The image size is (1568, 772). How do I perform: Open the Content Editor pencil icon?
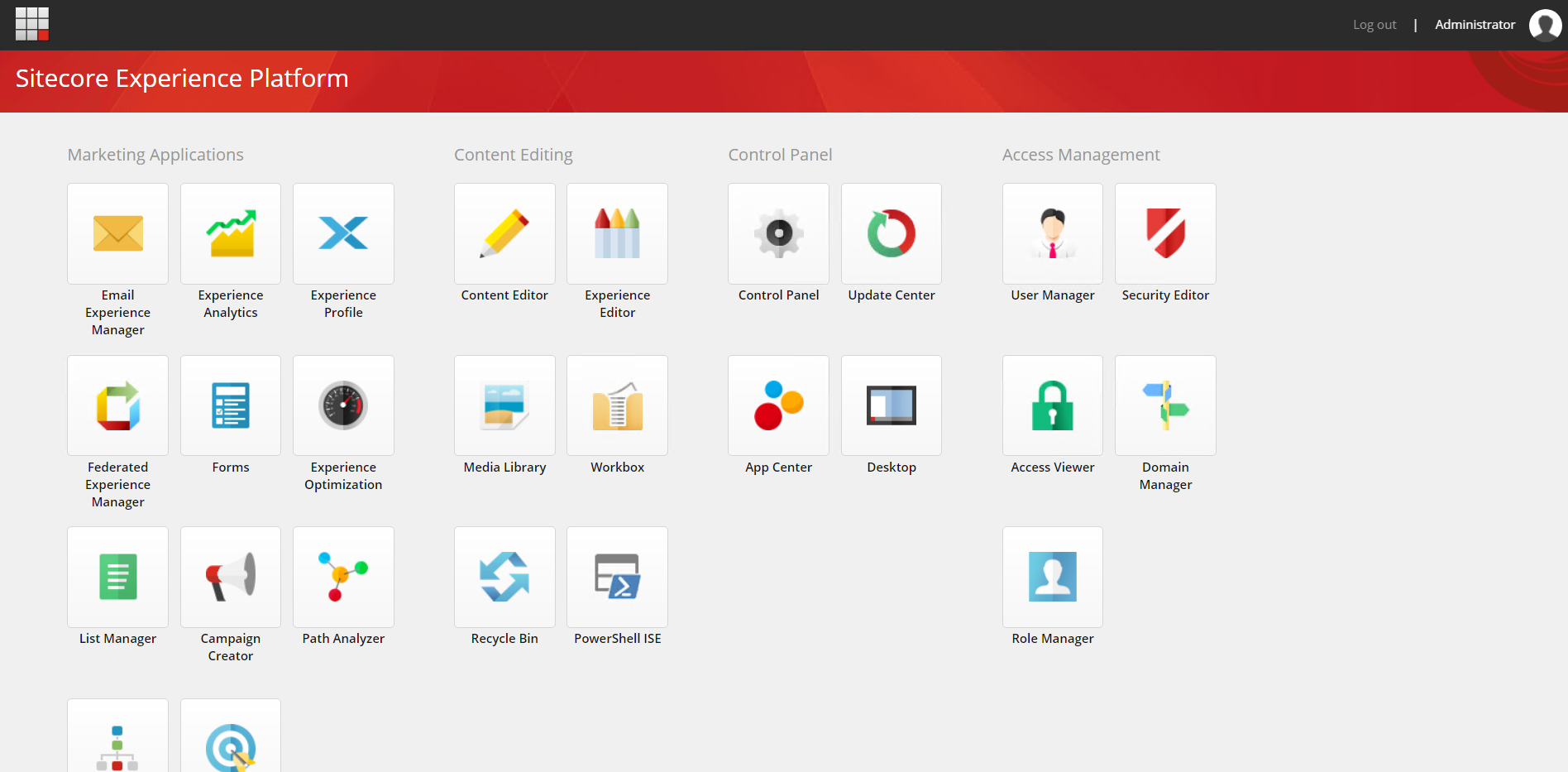504,233
